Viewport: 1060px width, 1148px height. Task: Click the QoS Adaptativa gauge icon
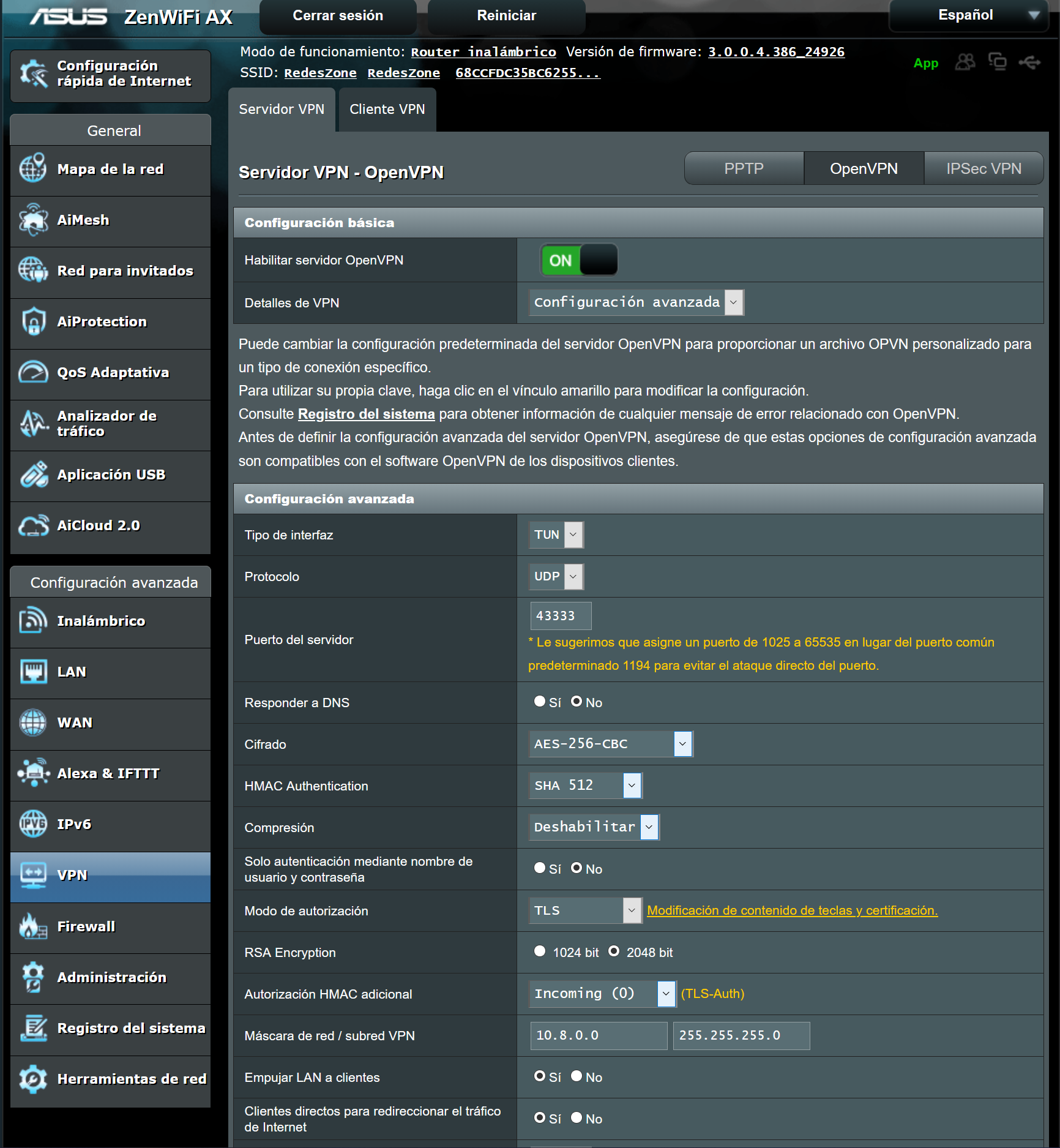33,372
